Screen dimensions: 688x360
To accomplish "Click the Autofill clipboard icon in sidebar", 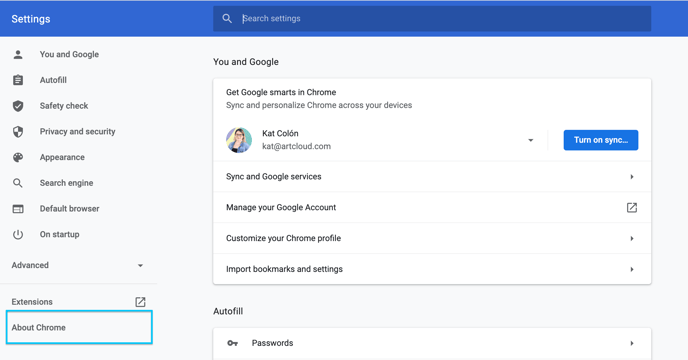I will [18, 80].
